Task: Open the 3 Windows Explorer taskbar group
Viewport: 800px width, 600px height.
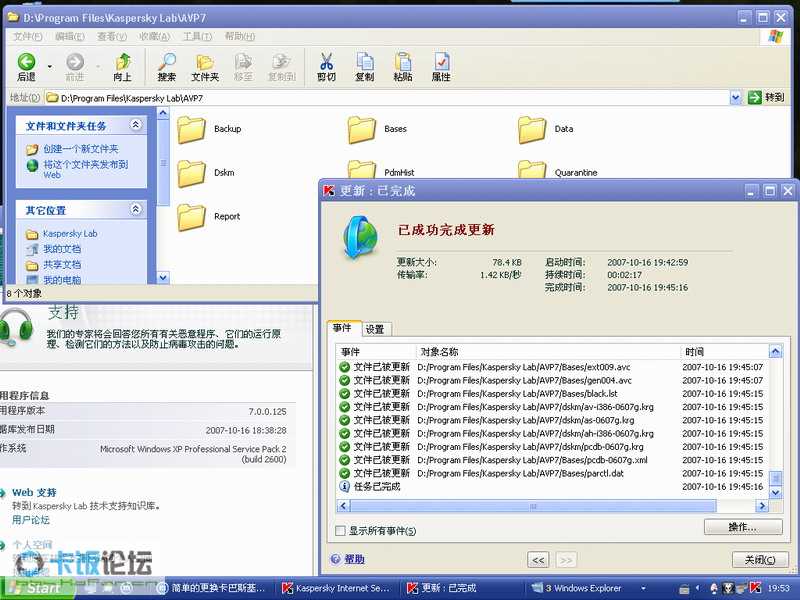Action: pos(587,588)
